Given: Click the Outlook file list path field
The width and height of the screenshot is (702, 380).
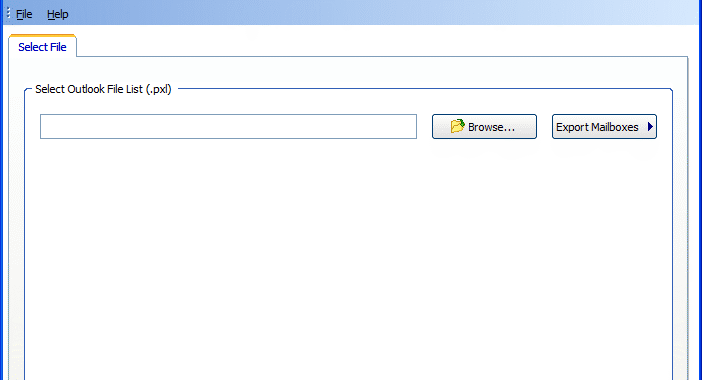Looking at the screenshot, I should [x=228, y=127].
